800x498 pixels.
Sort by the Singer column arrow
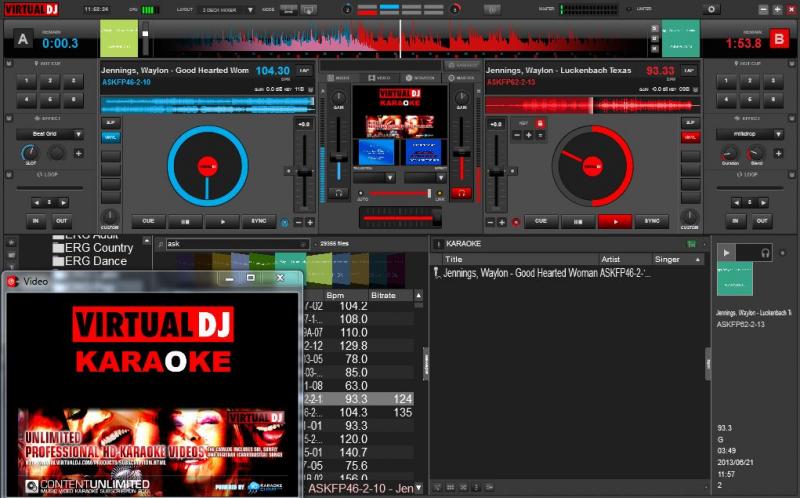point(697,260)
